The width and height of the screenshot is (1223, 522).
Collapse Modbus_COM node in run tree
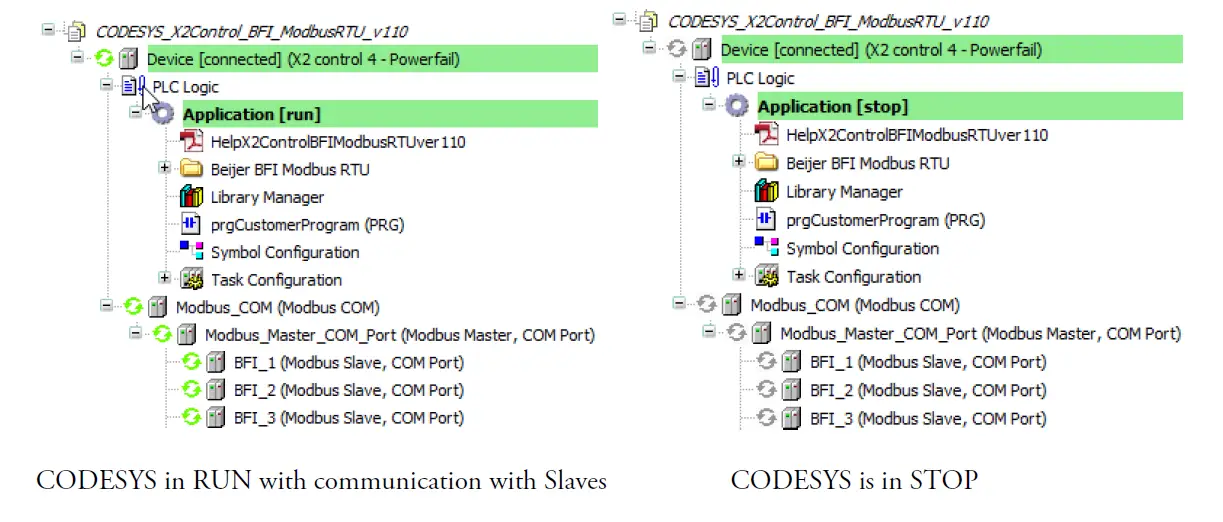coord(106,307)
